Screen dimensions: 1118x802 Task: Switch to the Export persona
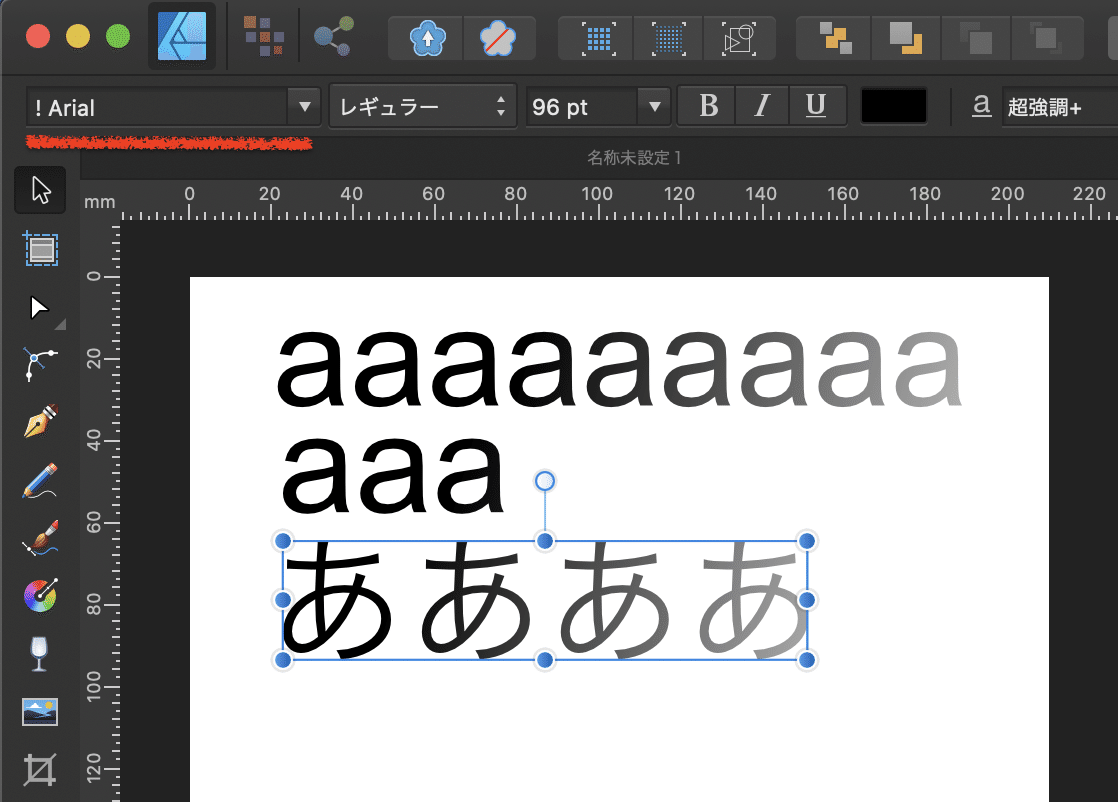[x=334, y=36]
